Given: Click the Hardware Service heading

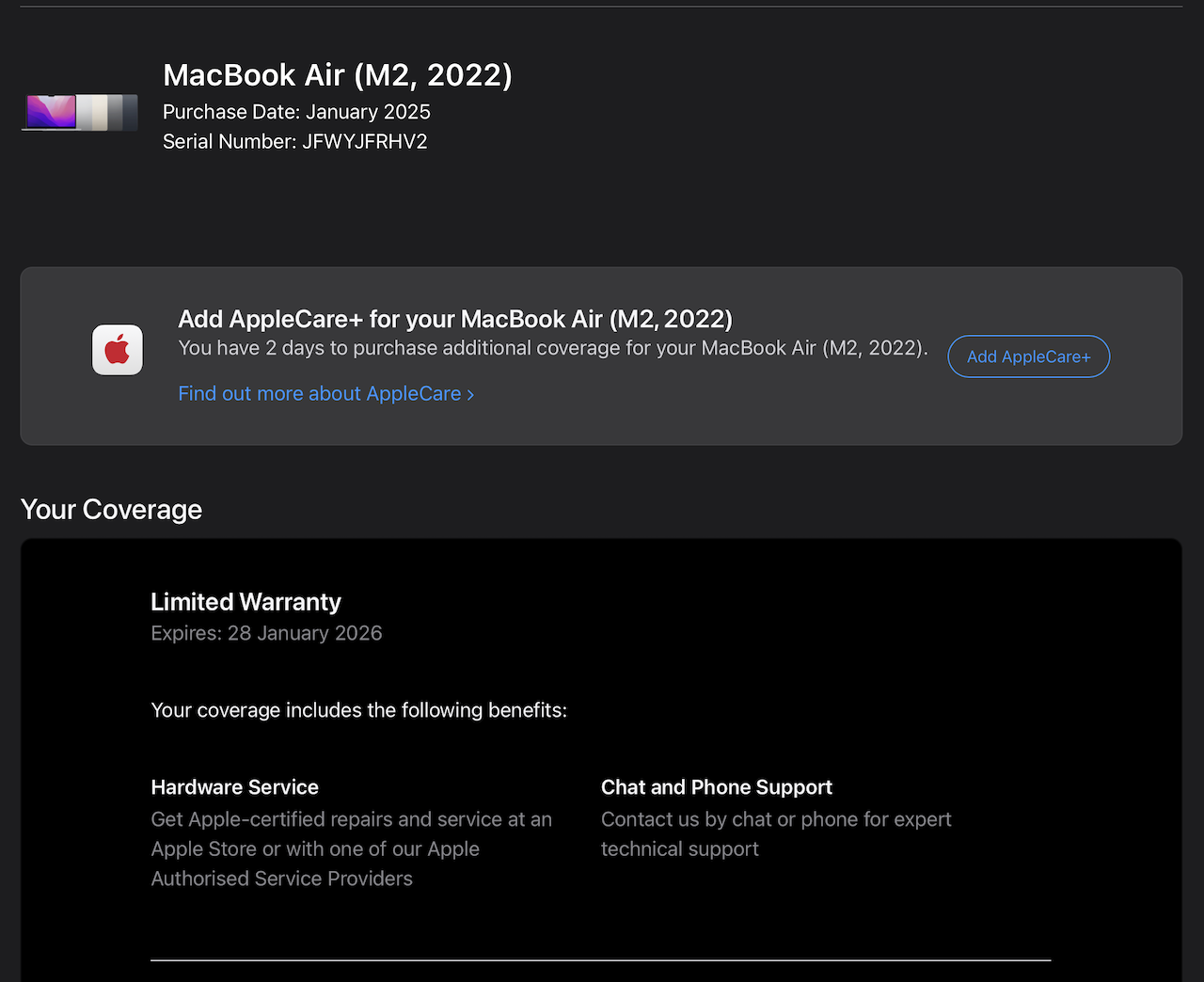Looking at the screenshot, I should tap(235, 787).
